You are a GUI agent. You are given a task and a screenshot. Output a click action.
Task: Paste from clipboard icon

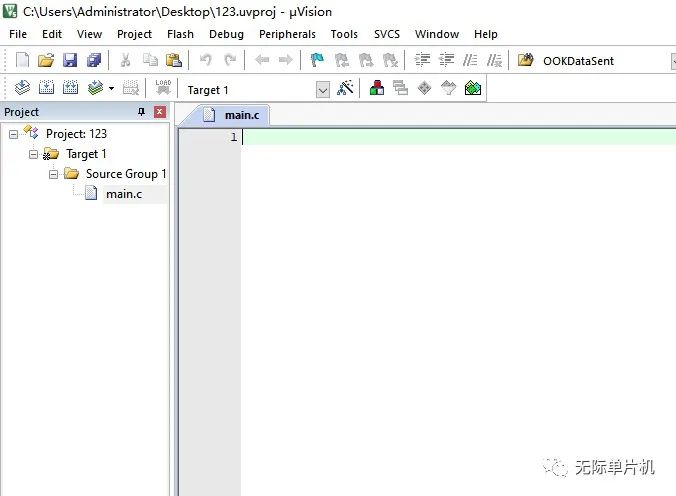[174, 60]
